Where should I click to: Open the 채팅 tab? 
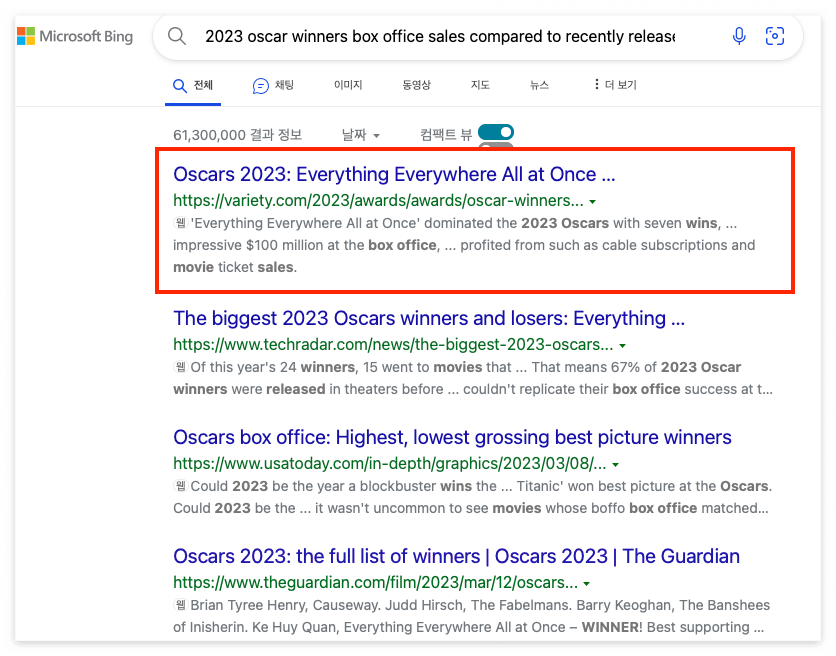(273, 85)
